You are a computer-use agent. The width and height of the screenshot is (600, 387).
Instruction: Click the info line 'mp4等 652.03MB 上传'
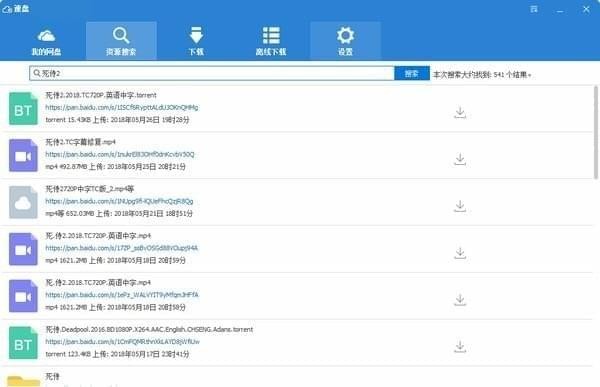coord(119,214)
